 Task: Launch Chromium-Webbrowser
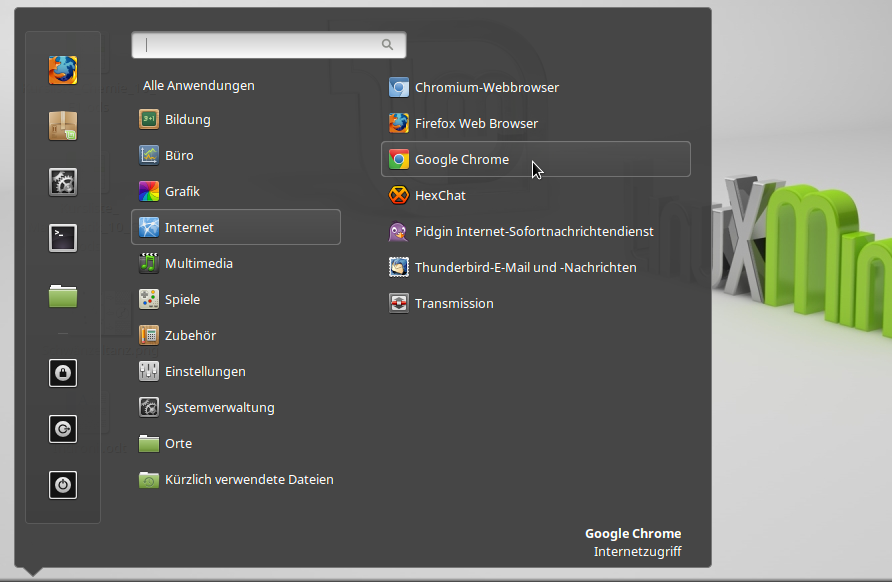coord(535,88)
